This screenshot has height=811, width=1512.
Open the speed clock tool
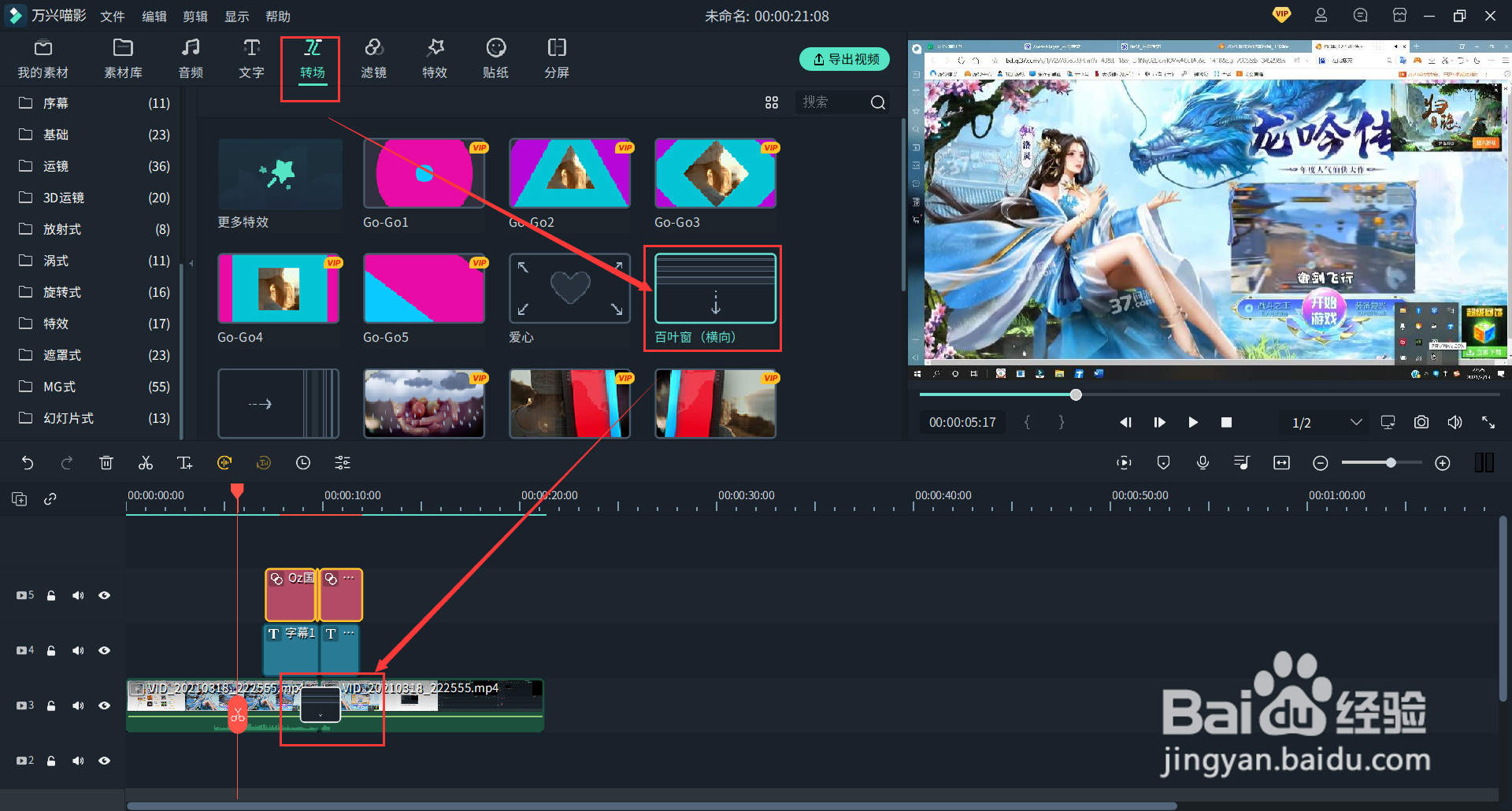pos(303,463)
